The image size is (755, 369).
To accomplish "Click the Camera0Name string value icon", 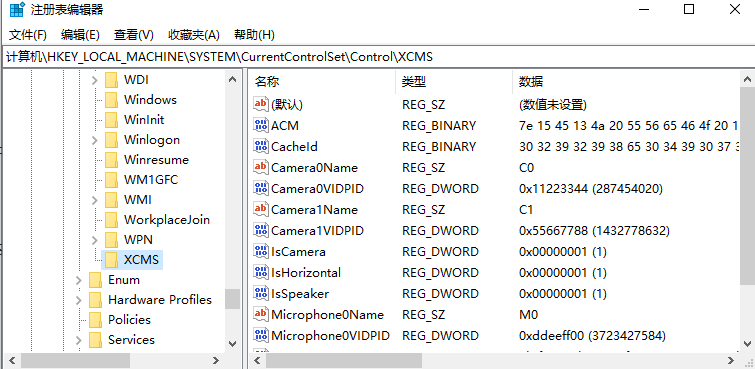I will pos(260,167).
